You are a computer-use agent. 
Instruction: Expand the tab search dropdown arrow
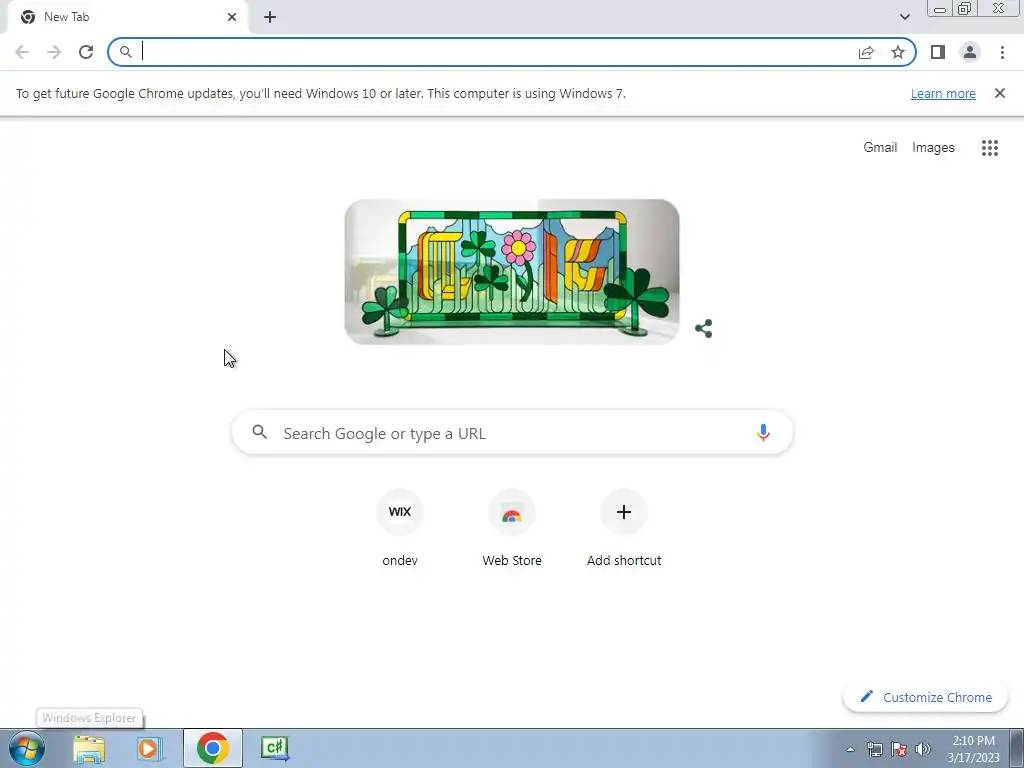tap(904, 17)
